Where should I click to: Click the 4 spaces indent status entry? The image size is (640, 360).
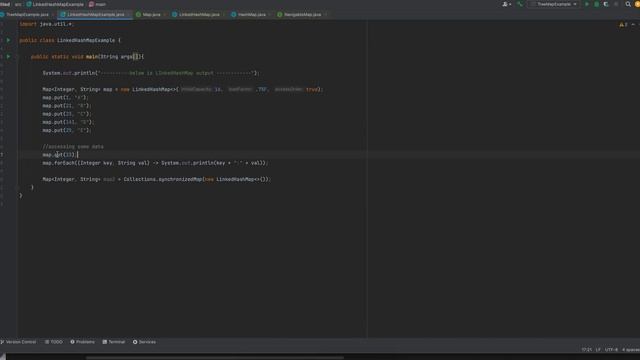631,350
